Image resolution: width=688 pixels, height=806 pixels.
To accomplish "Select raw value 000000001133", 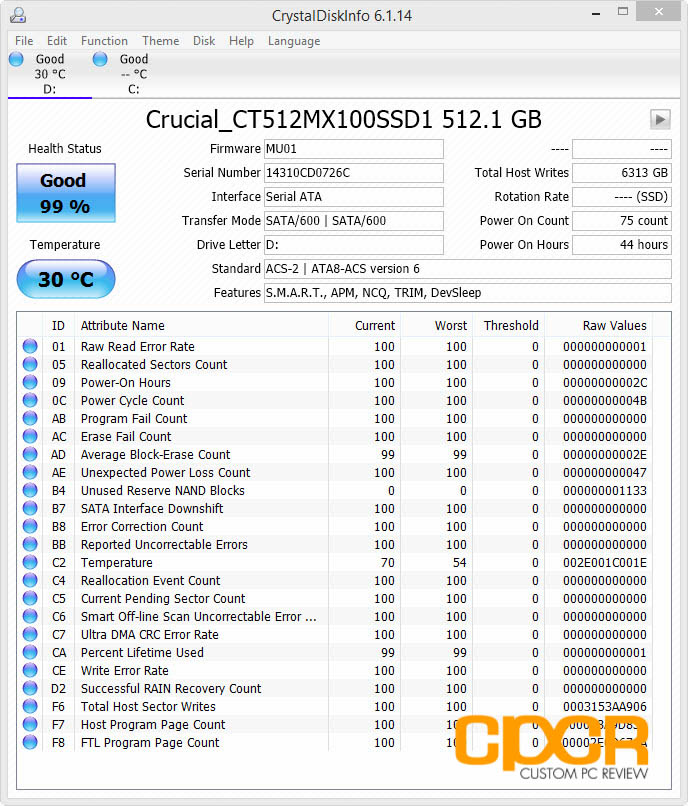I will click(605, 490).
